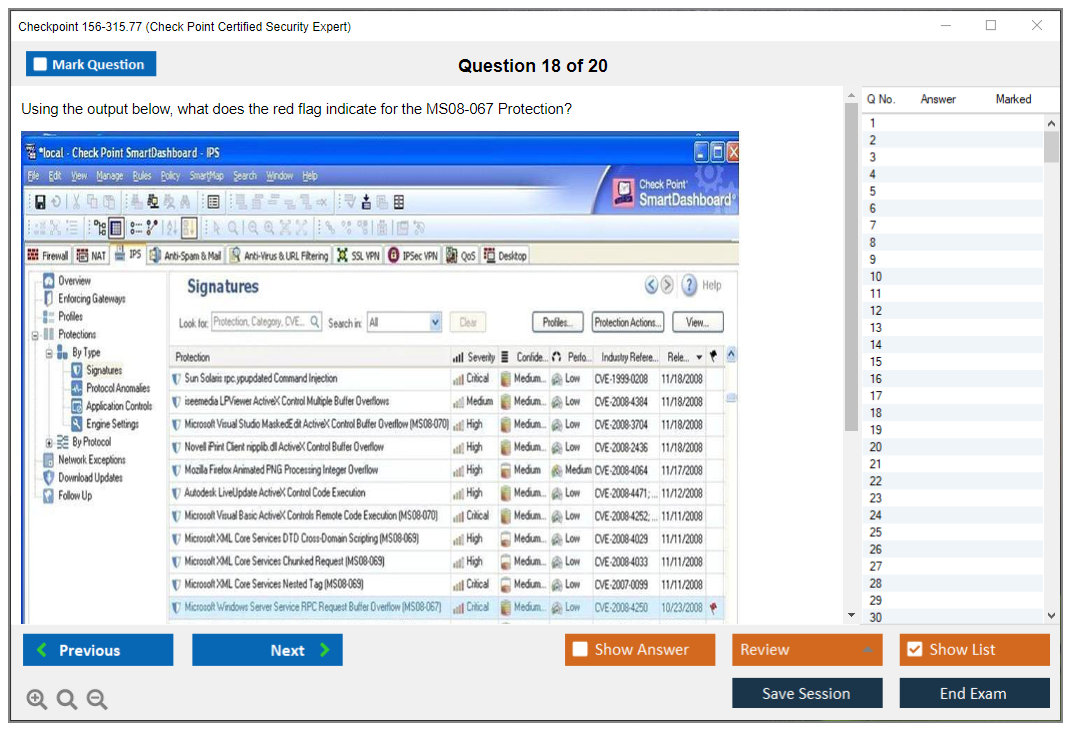Tick the Mark Question checkbox

click(40, 65)
